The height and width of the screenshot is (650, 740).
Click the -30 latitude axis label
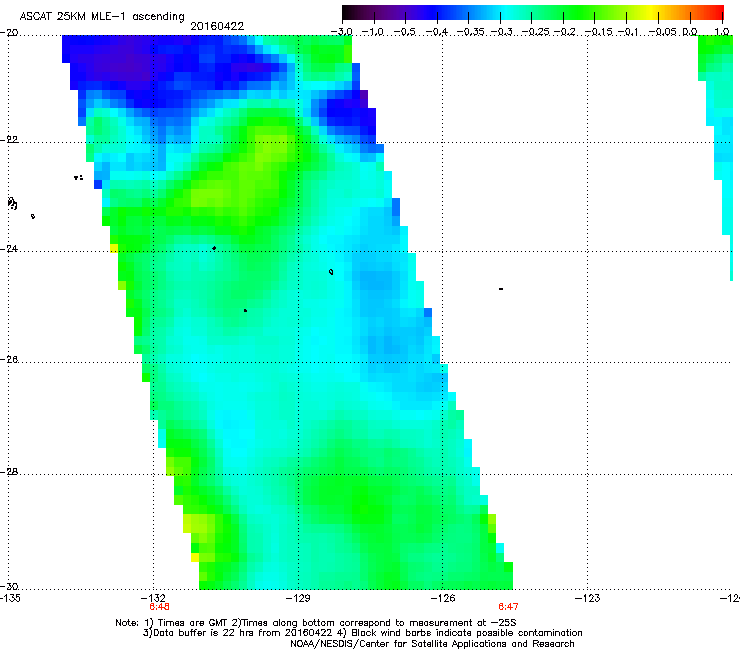coord(10,586)
